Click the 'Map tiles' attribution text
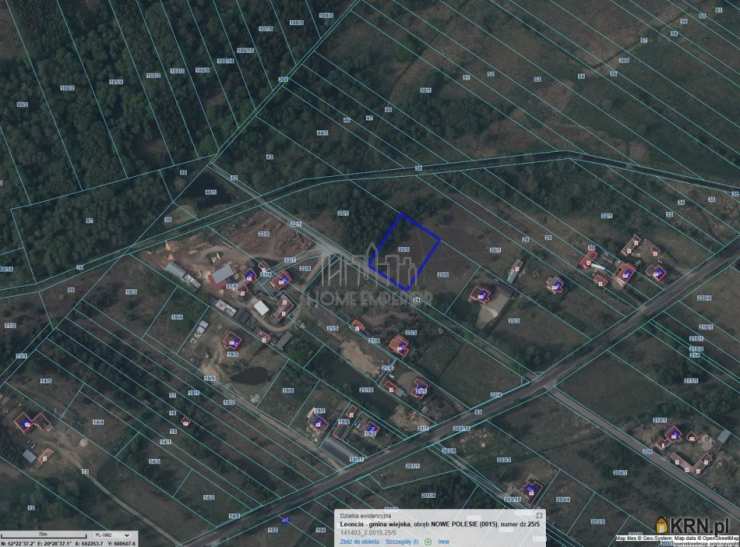The height and width of the screenshot is (547, 740). tap(628, 538)
